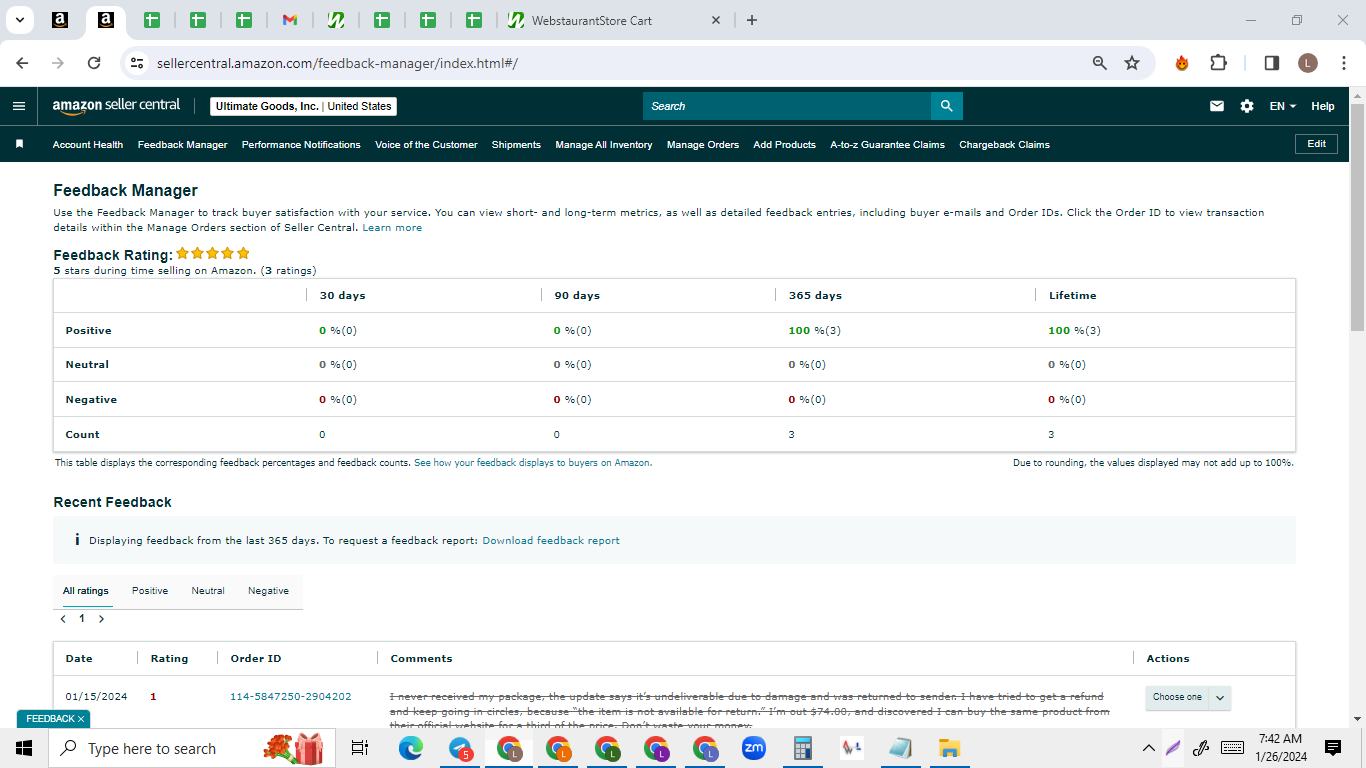The height and width of the screenshot is (768, 1366).
Task: Click the Edit button in navigation bar
Action: [1316, 144]
